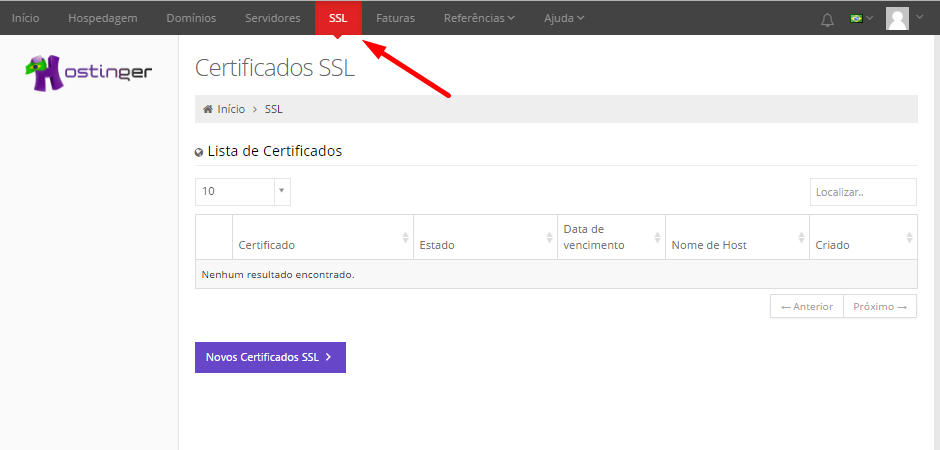Click the Próximo pagination button

(880, 307)
